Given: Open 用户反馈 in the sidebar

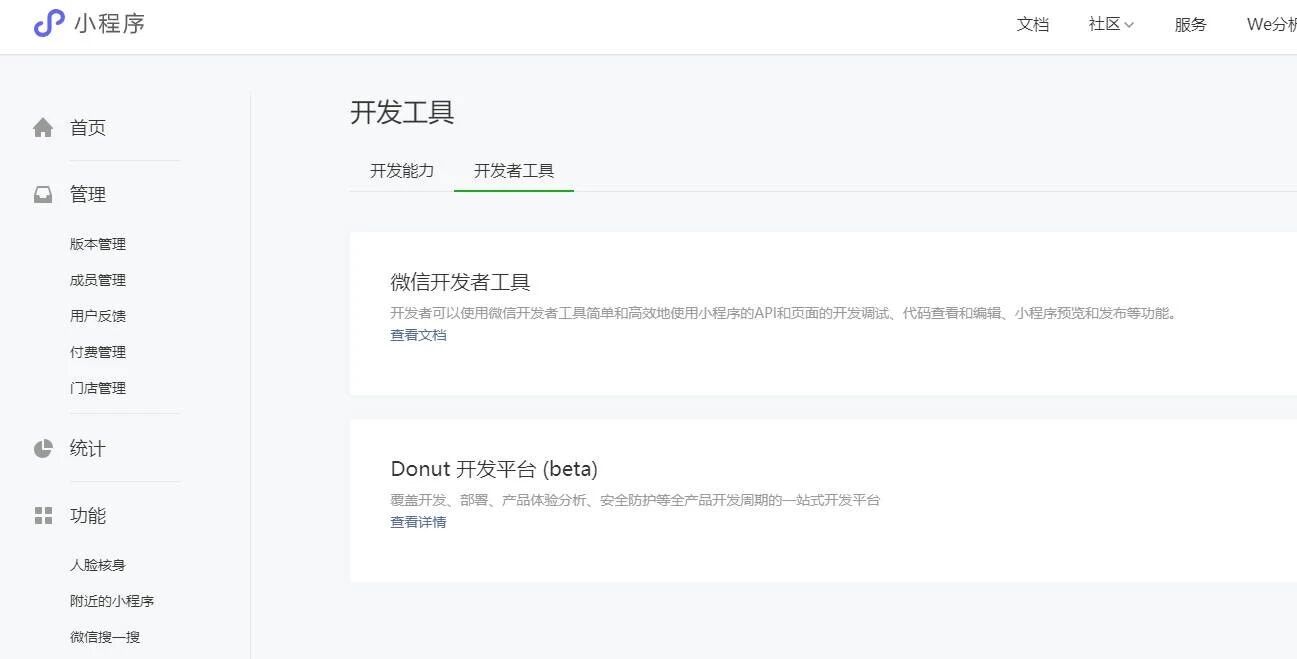Looking at the screenshot, I should click(98, 316).
